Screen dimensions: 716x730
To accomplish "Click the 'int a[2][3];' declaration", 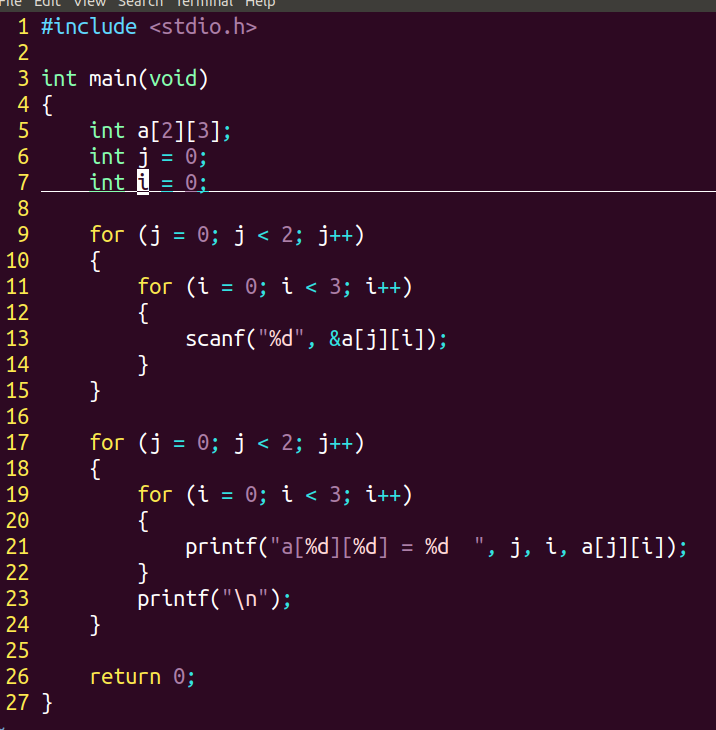I will coord(160,130).
